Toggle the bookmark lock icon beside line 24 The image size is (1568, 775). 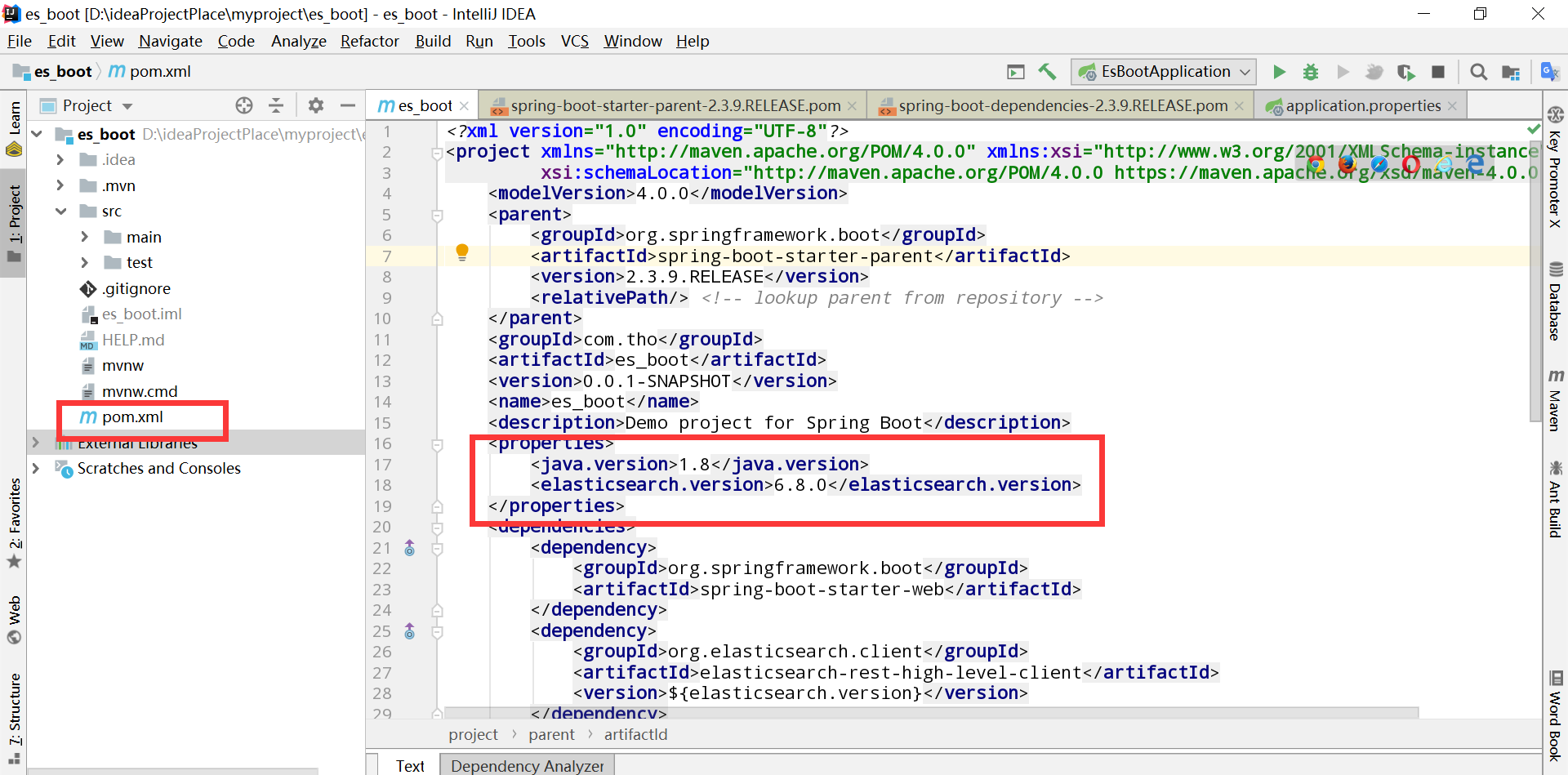coord(438,610)
